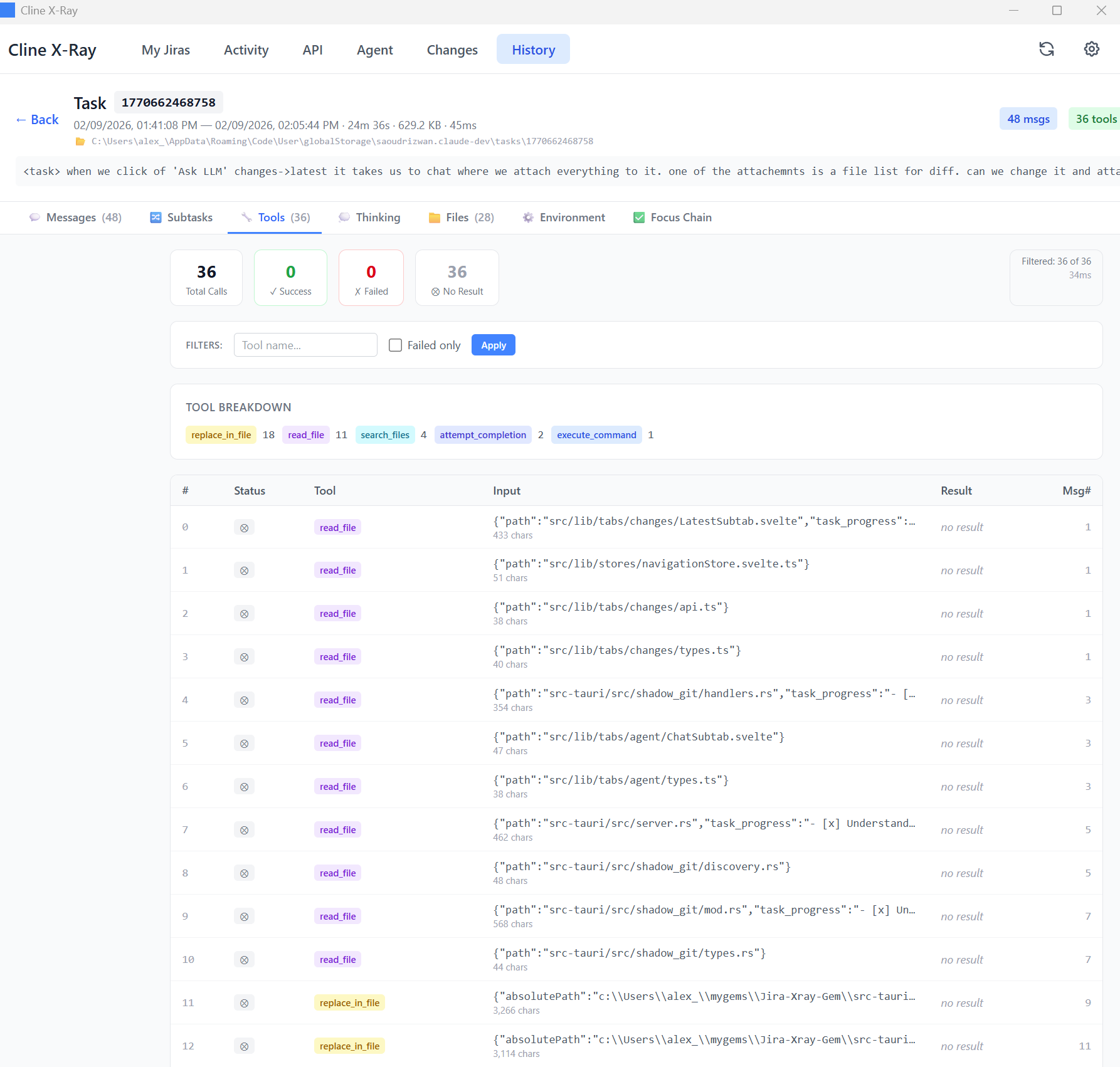Click the folder icon beside the task path
Screen dimensions: 1120x1067
[80, 142]
